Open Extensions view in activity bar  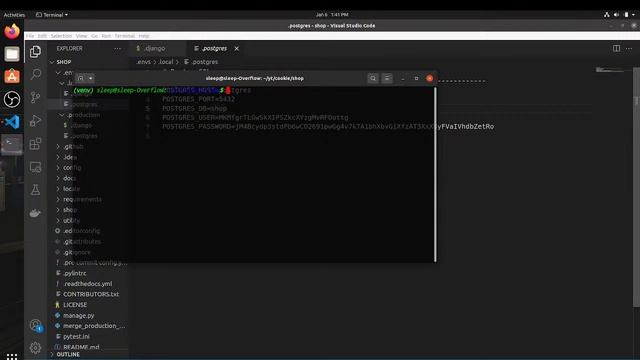click(x=36, y=144)
